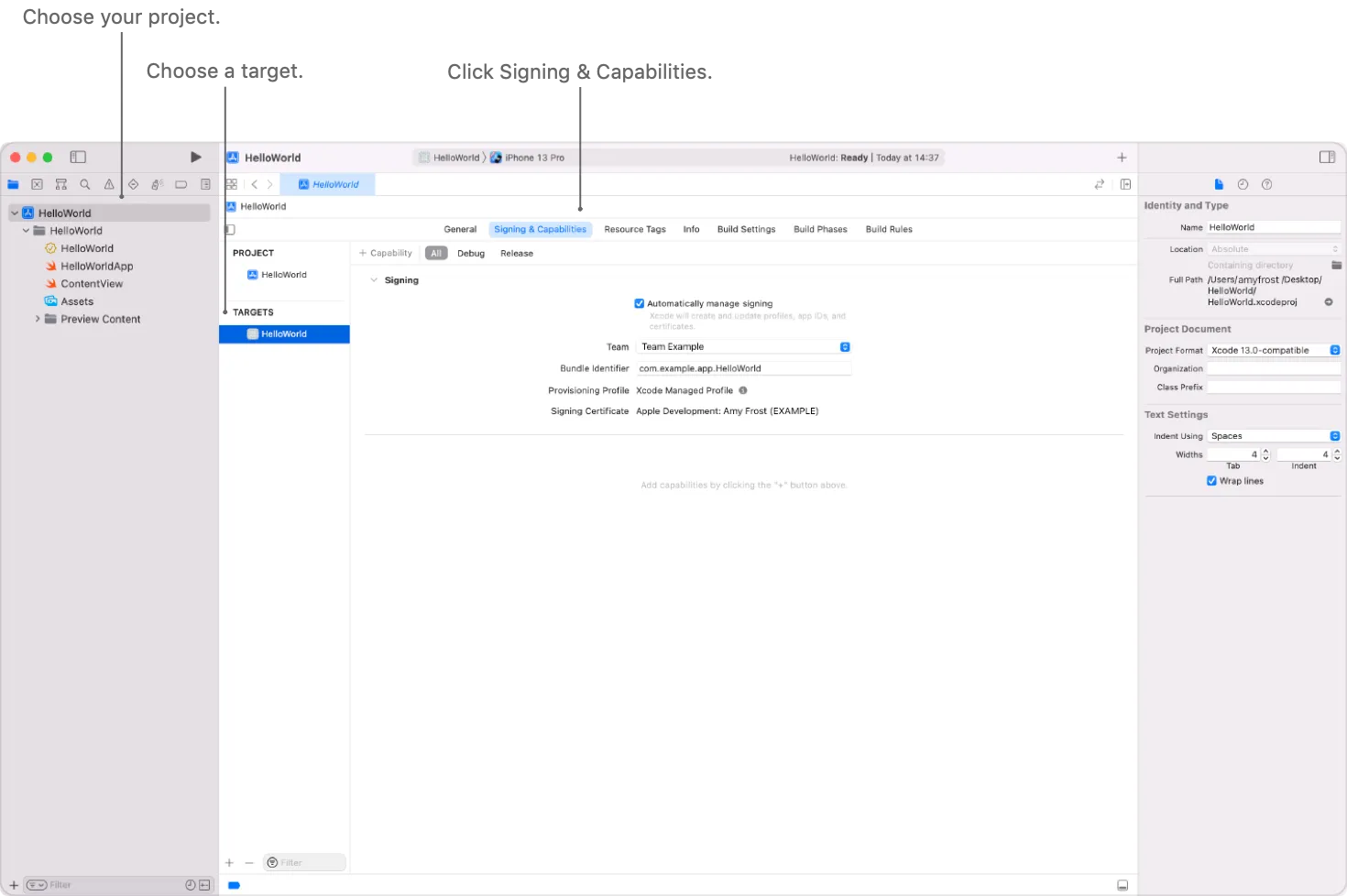Screen dimensions: 1347x896
Task: Open the Issue navigator warning icon
Action: pyautogui.click(x=109, y=184)
